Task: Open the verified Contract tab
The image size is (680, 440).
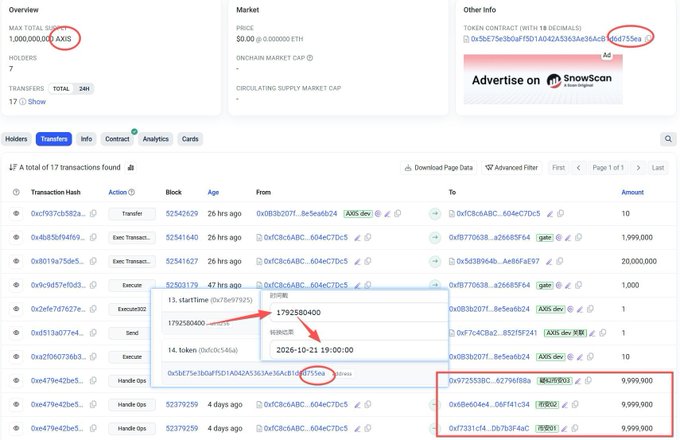Action: pyautogui.click(x=118, y=139)
